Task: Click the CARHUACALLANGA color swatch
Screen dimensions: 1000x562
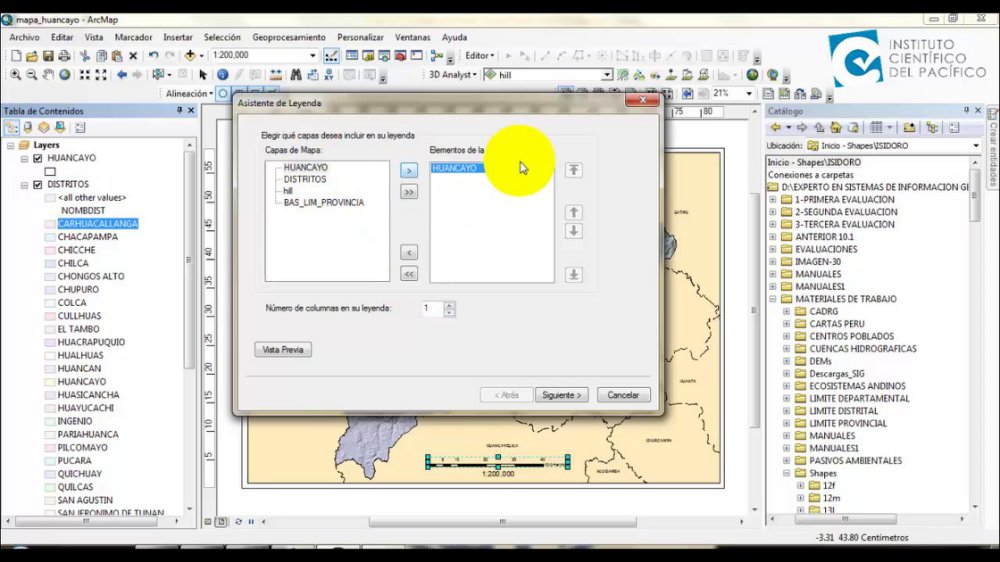Action: 50,224
